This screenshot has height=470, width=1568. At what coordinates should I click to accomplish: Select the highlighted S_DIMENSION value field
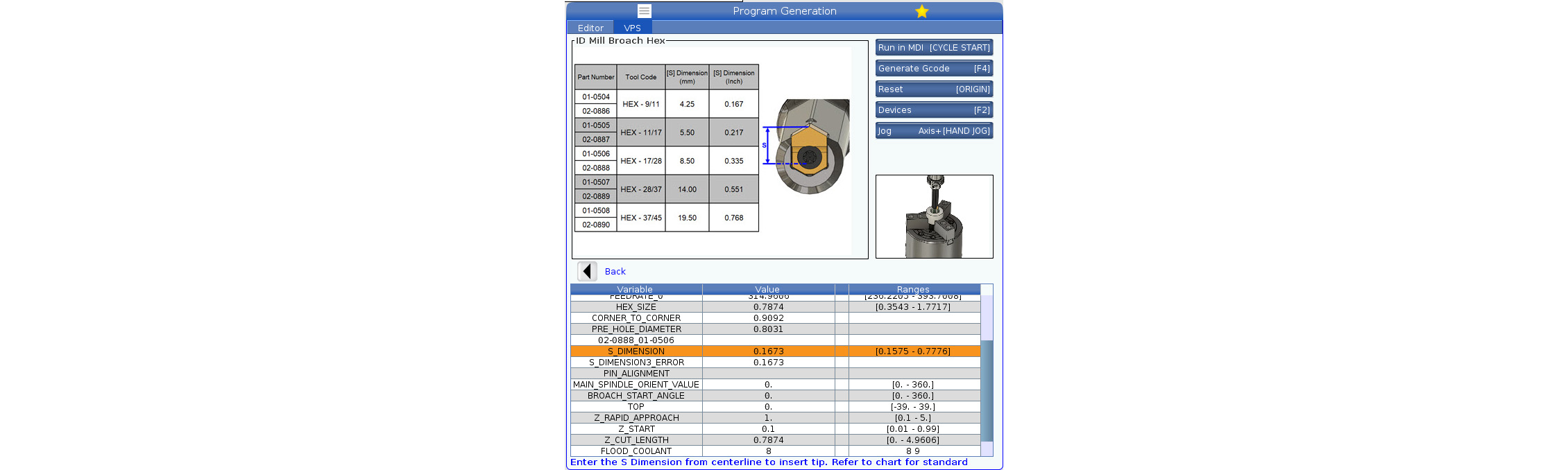[x=768, y=351]
